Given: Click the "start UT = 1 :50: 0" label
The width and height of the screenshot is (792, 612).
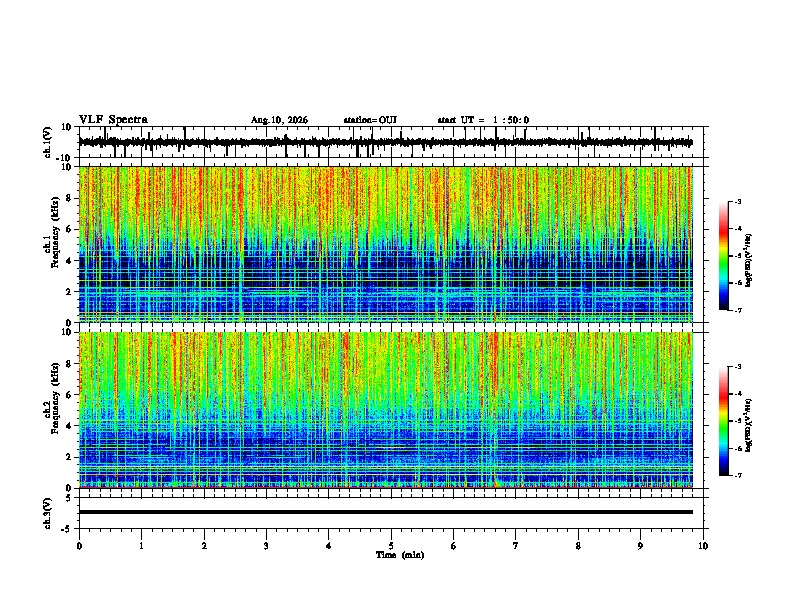Looking at the screenshot, I should [483, 120].
